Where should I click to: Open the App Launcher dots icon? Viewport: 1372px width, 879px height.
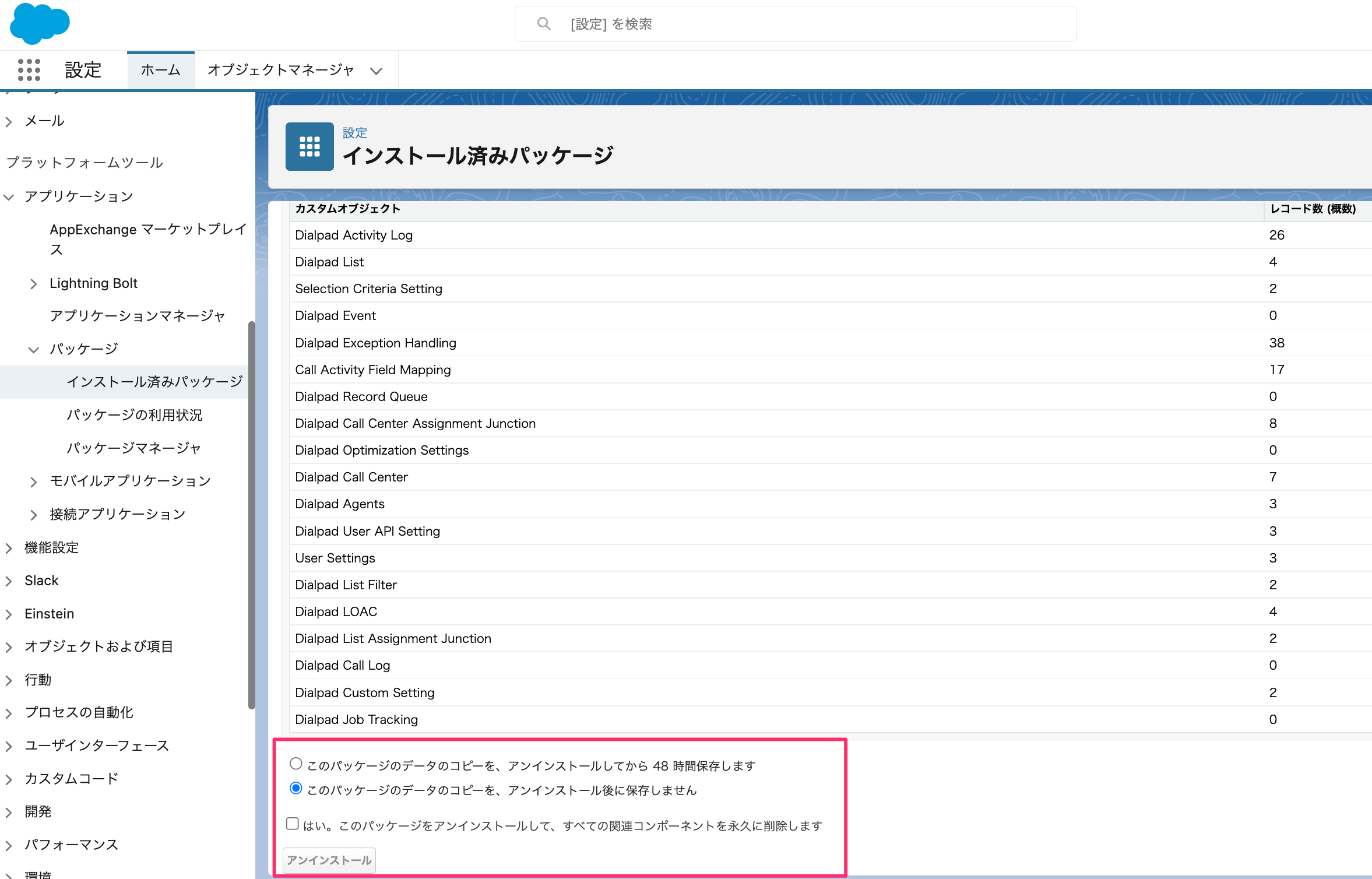coord(29,70)
